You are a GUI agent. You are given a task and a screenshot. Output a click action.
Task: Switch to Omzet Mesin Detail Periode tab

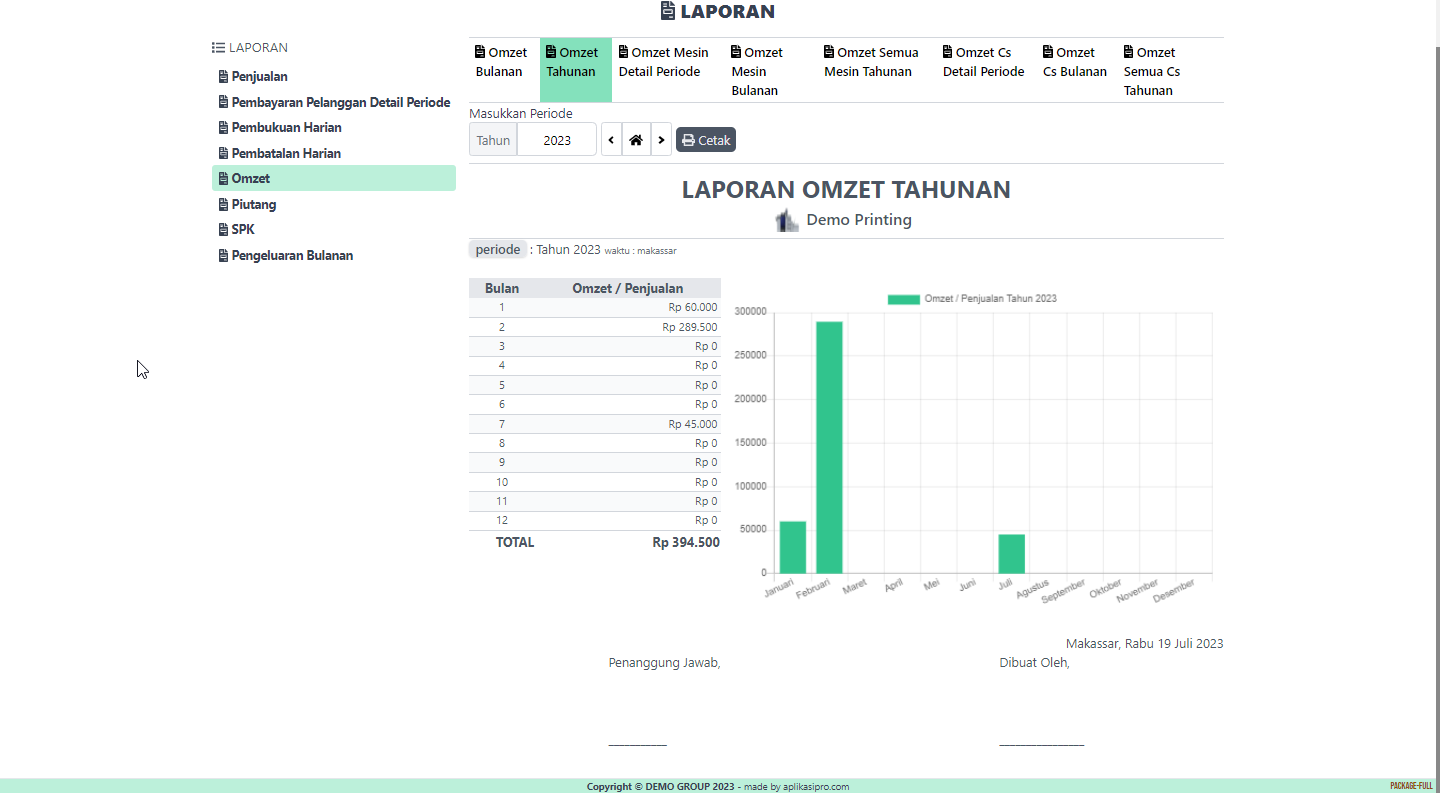[x=663, y=62]
